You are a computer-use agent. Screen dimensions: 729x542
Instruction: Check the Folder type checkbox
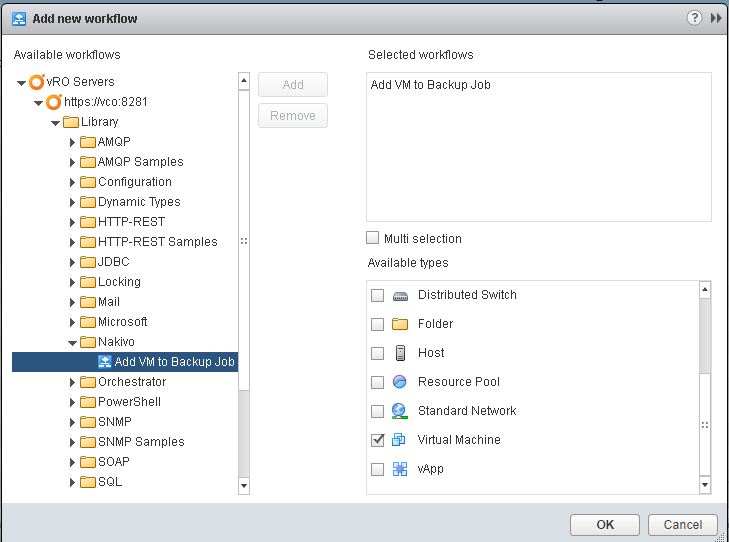point(378,324)
